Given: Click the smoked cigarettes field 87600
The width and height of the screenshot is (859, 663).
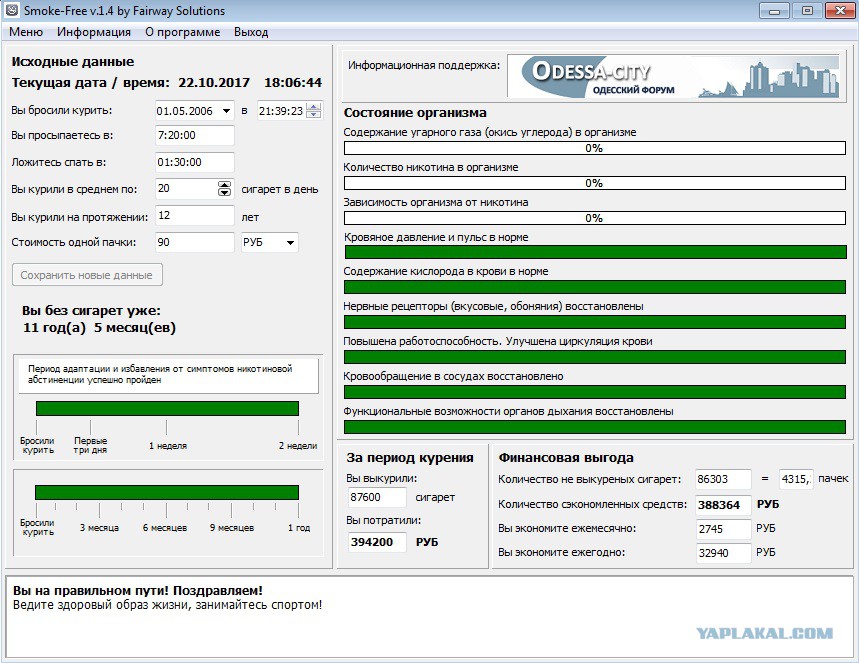Looking at the screenshot, I should 377,498.
